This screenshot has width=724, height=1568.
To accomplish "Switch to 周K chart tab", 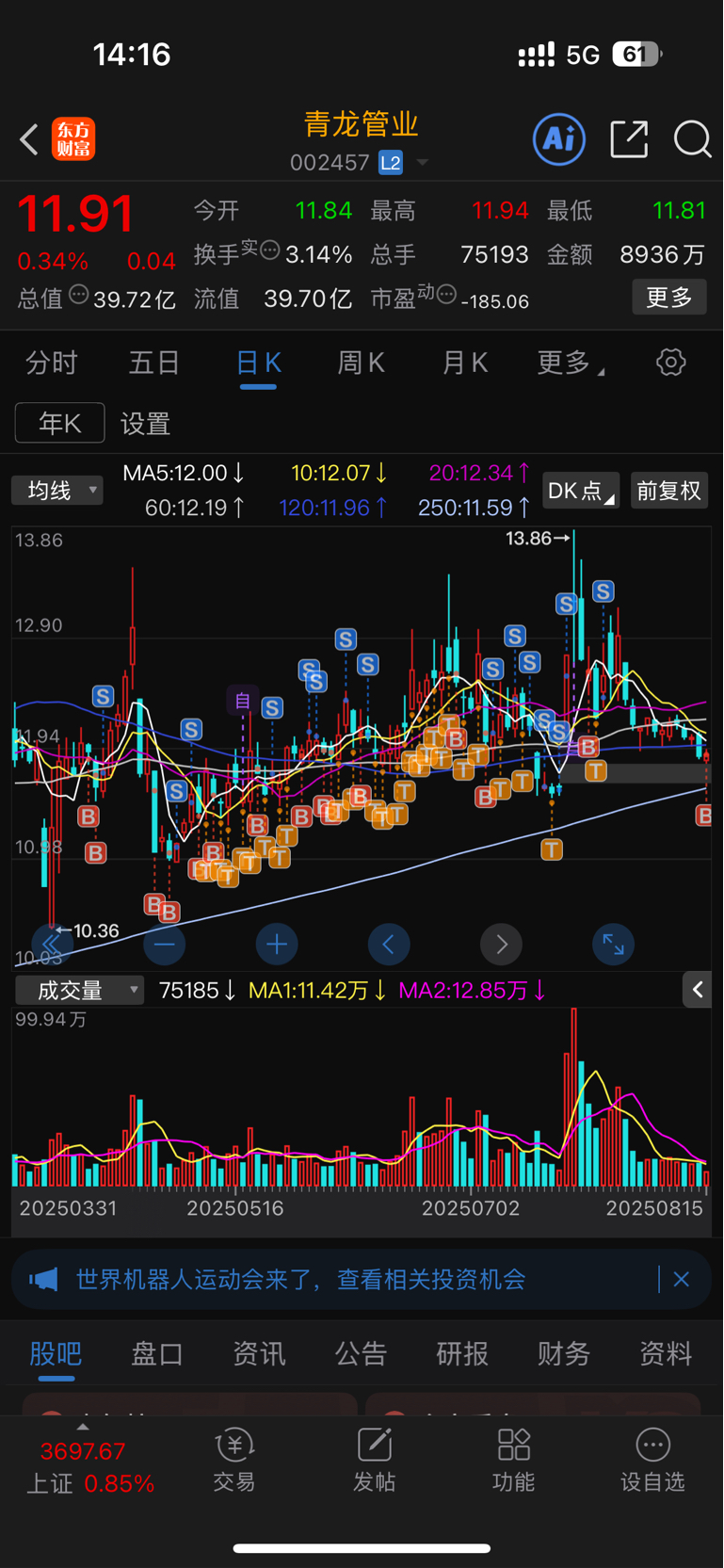I will click(362, 363).
